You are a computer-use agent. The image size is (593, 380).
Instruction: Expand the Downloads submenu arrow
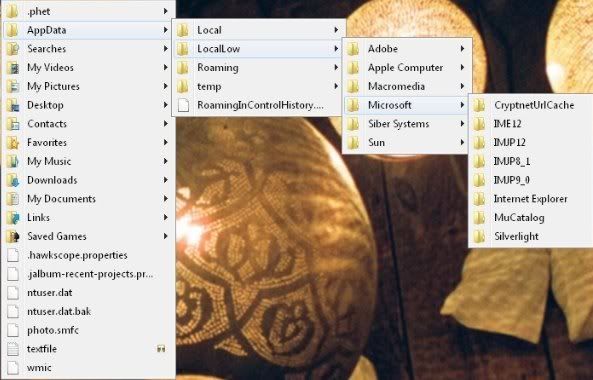[x=166, y=180]
